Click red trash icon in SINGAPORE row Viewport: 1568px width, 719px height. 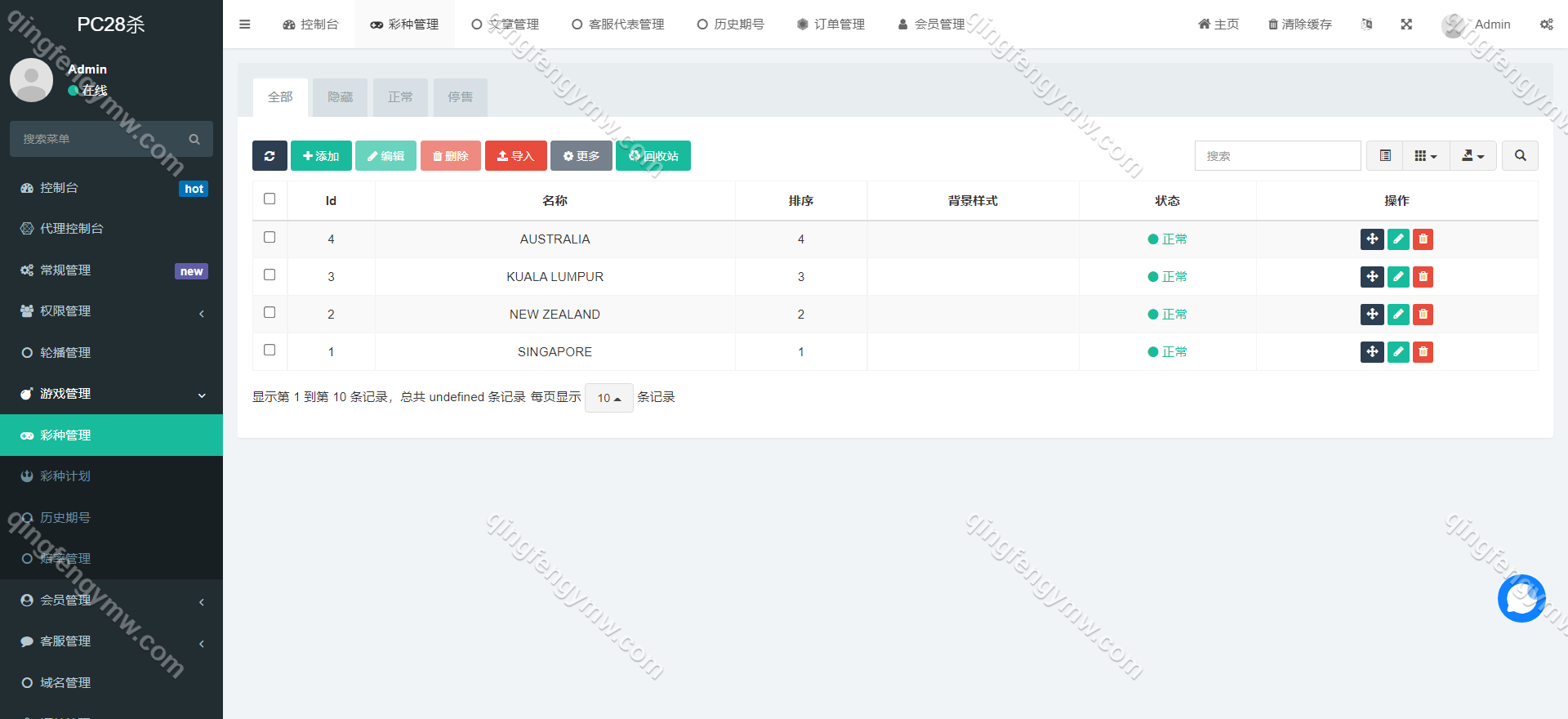click(x=1423, y=352)
